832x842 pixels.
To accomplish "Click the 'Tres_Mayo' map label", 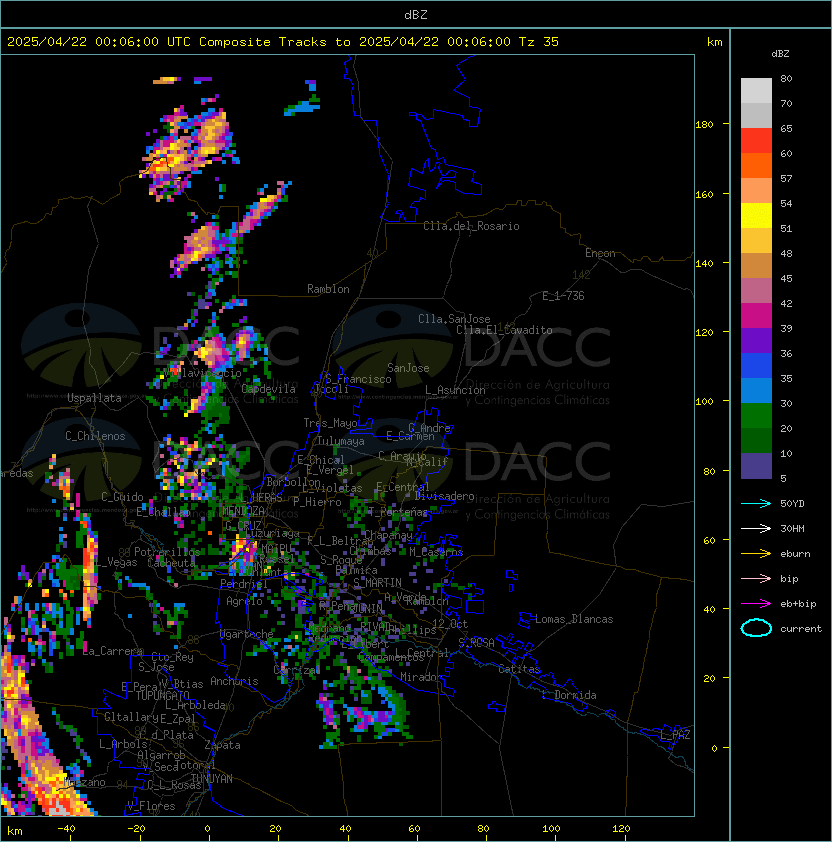I will 330,423.
